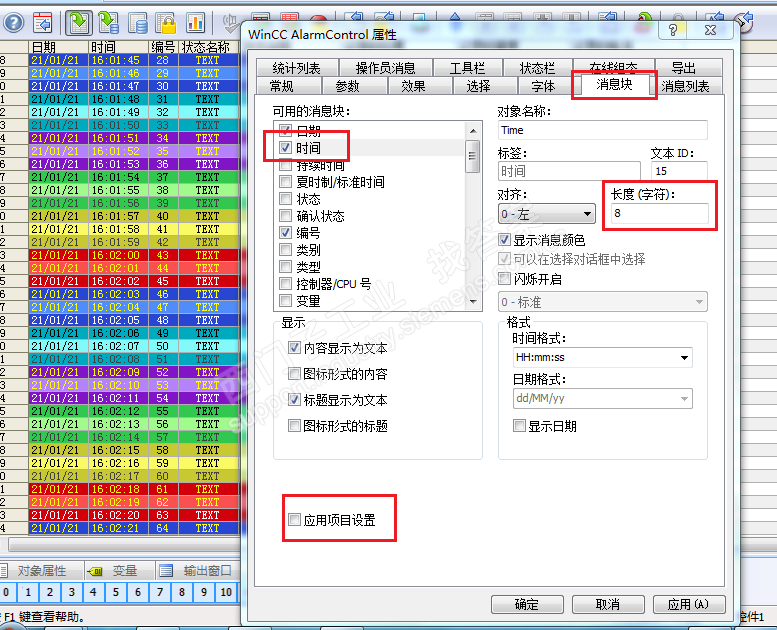Switch to the 工具栏 tab
The height and width of the screenshot is (630, 777).
[467, 68]
